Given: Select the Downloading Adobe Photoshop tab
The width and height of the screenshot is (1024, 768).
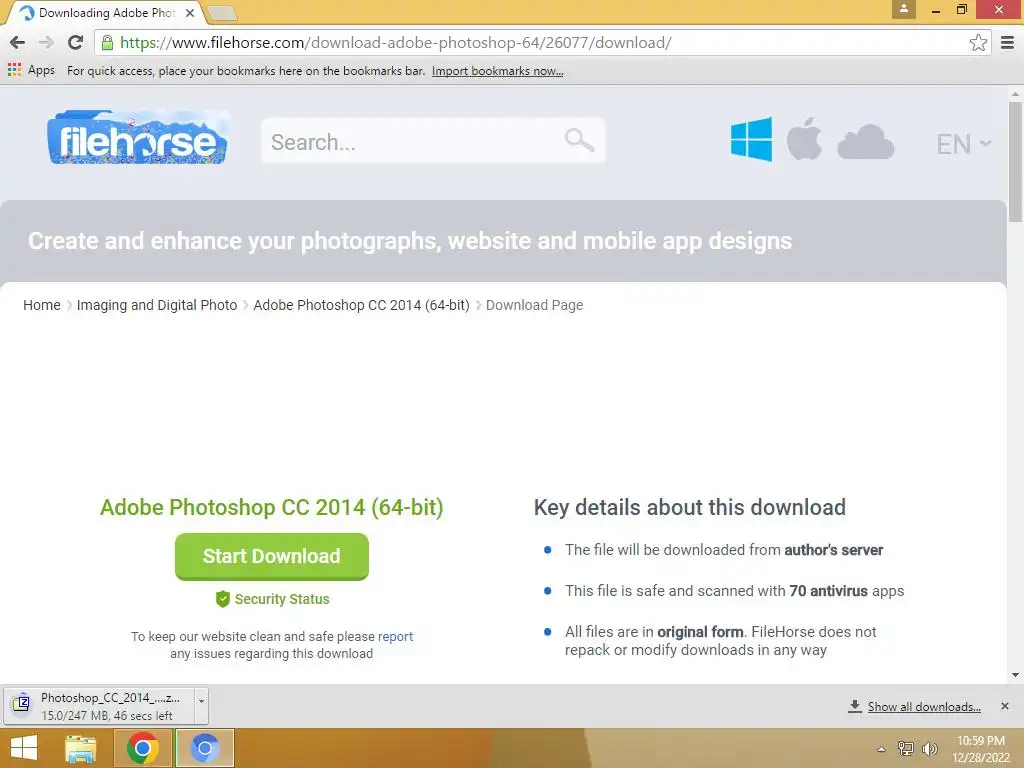Looking at the screenshot, I should coord(106,13).
